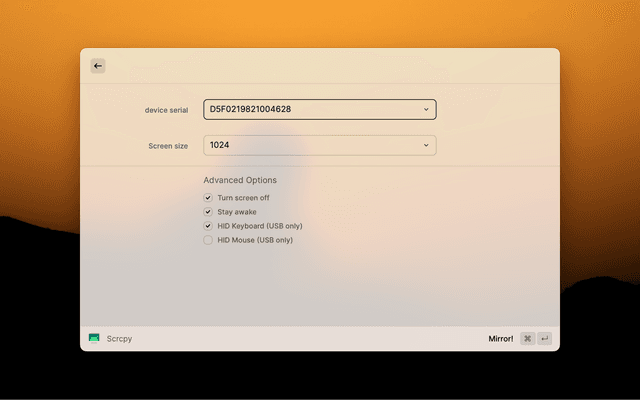Click the Command key icon
This screenshot has width=640, height=400.
(527, 339)
